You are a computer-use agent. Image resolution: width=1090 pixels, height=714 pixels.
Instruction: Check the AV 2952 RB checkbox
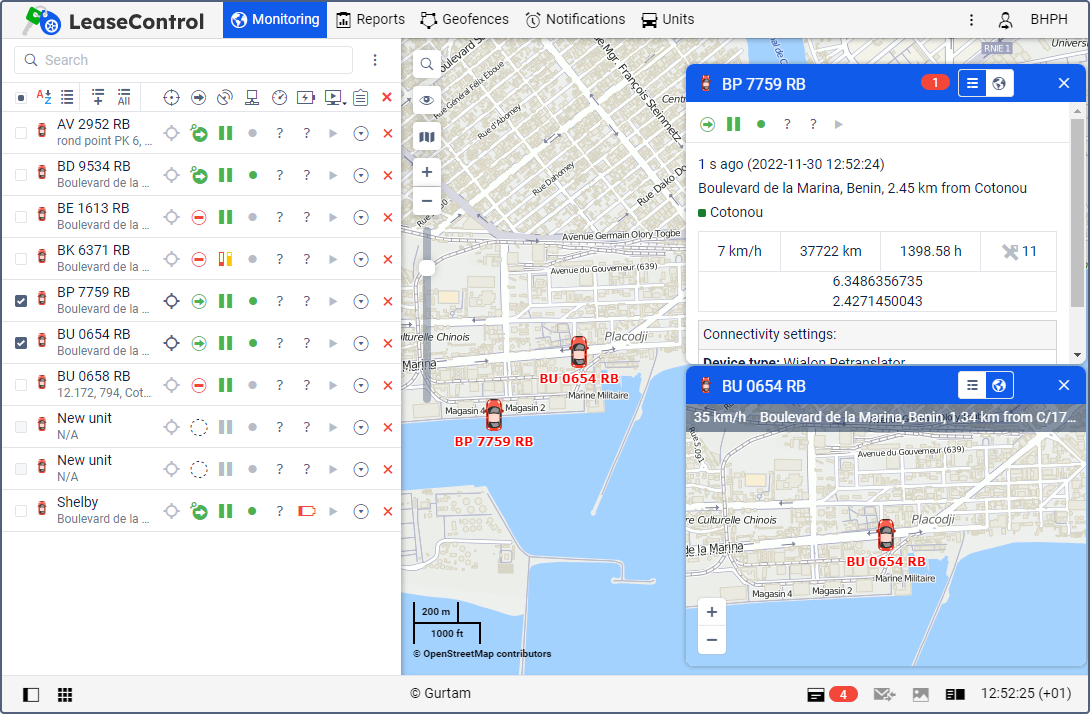pyautogui.click(x=21, y=133)
